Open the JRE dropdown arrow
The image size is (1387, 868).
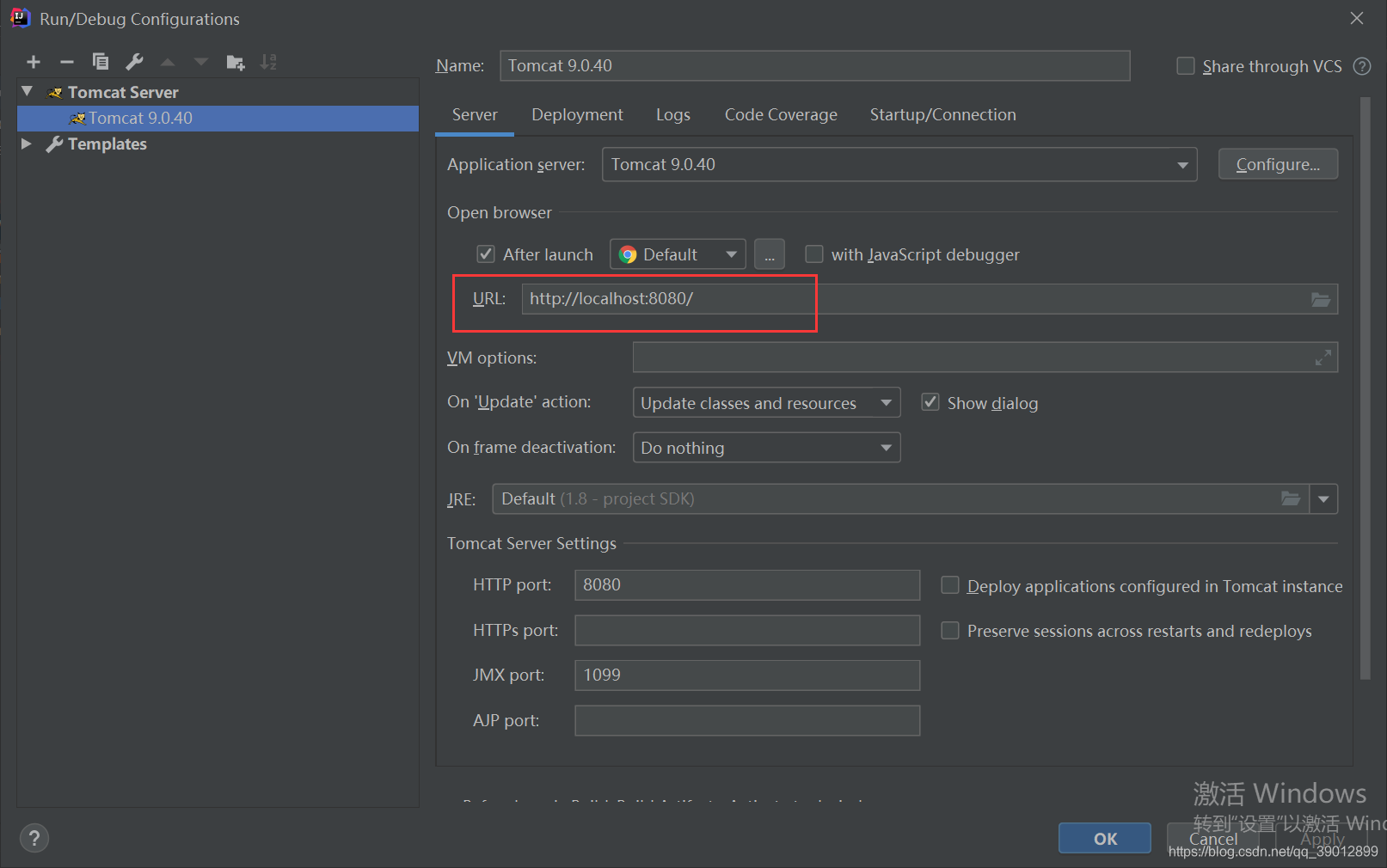(x=1323, y=498)
